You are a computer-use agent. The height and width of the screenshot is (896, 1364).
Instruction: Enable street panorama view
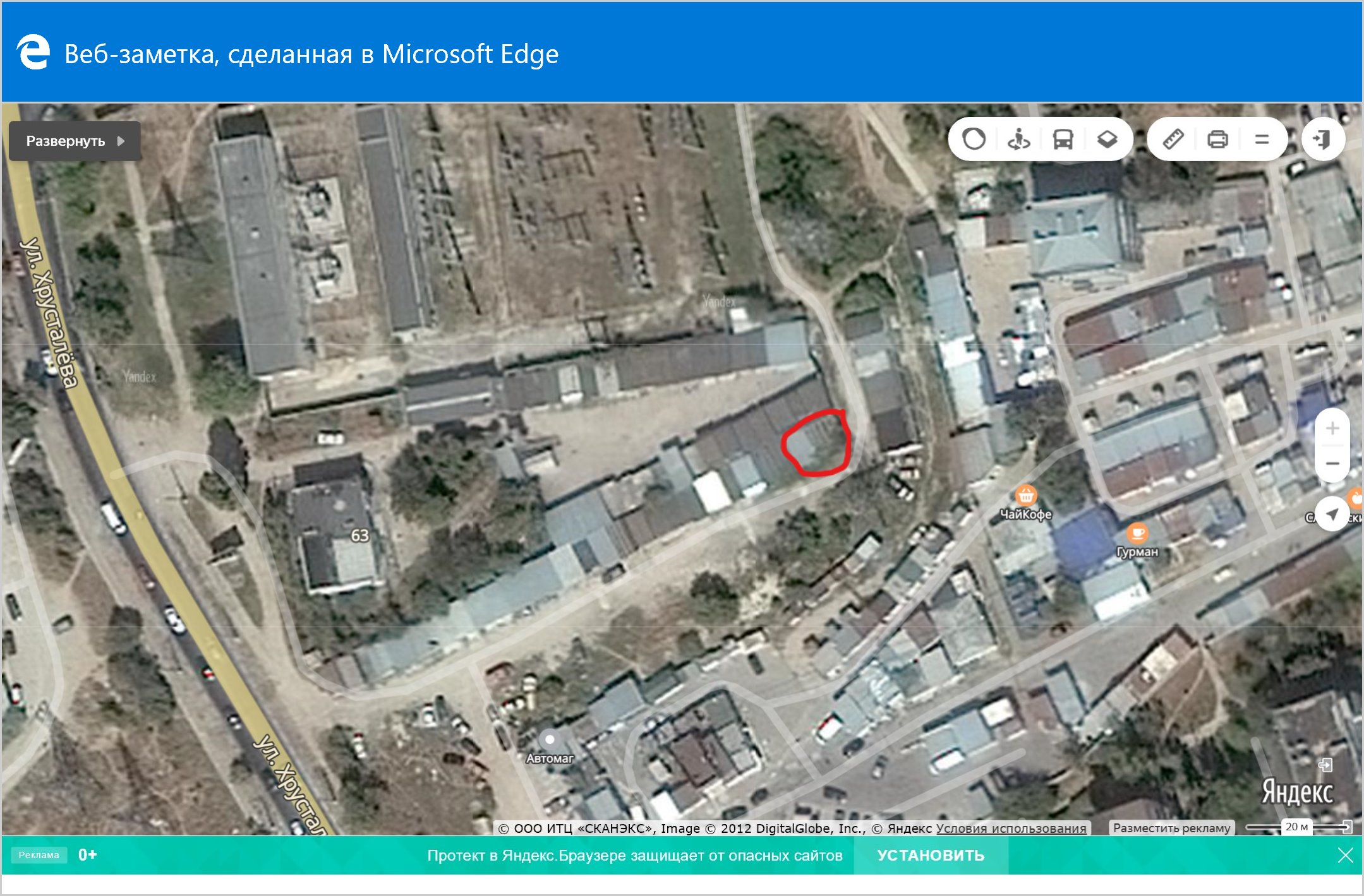(1018, 139)
